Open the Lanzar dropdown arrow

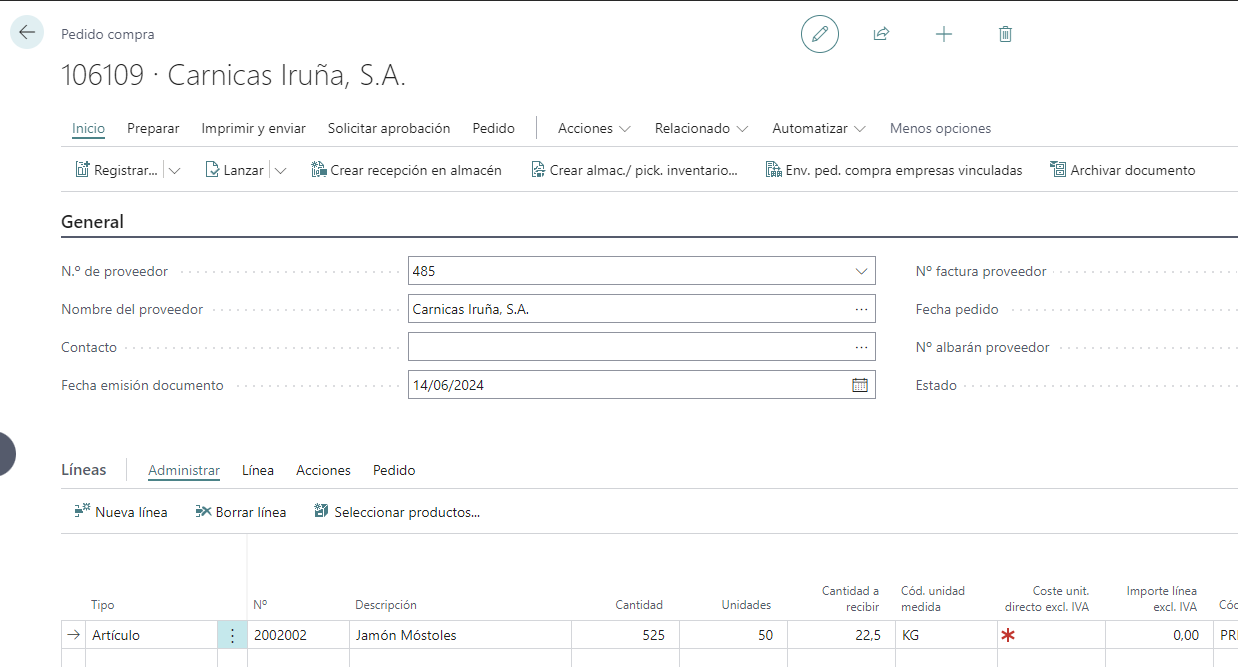pos(280,171)
